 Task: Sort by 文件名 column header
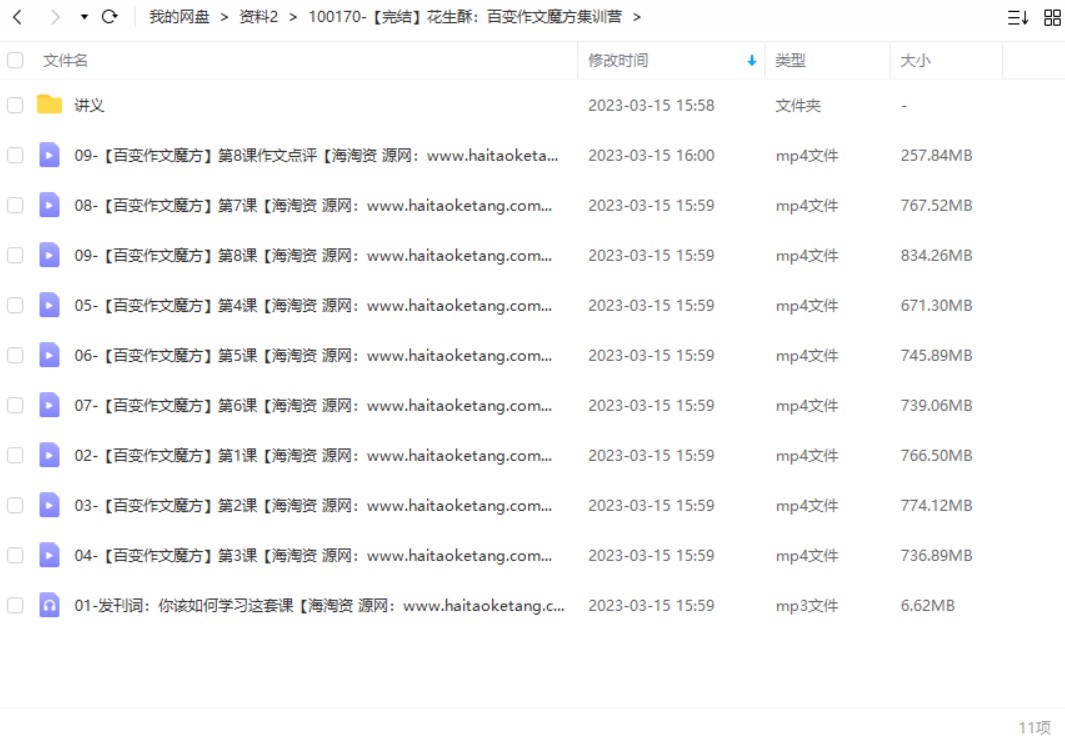(x=65, y=60)
